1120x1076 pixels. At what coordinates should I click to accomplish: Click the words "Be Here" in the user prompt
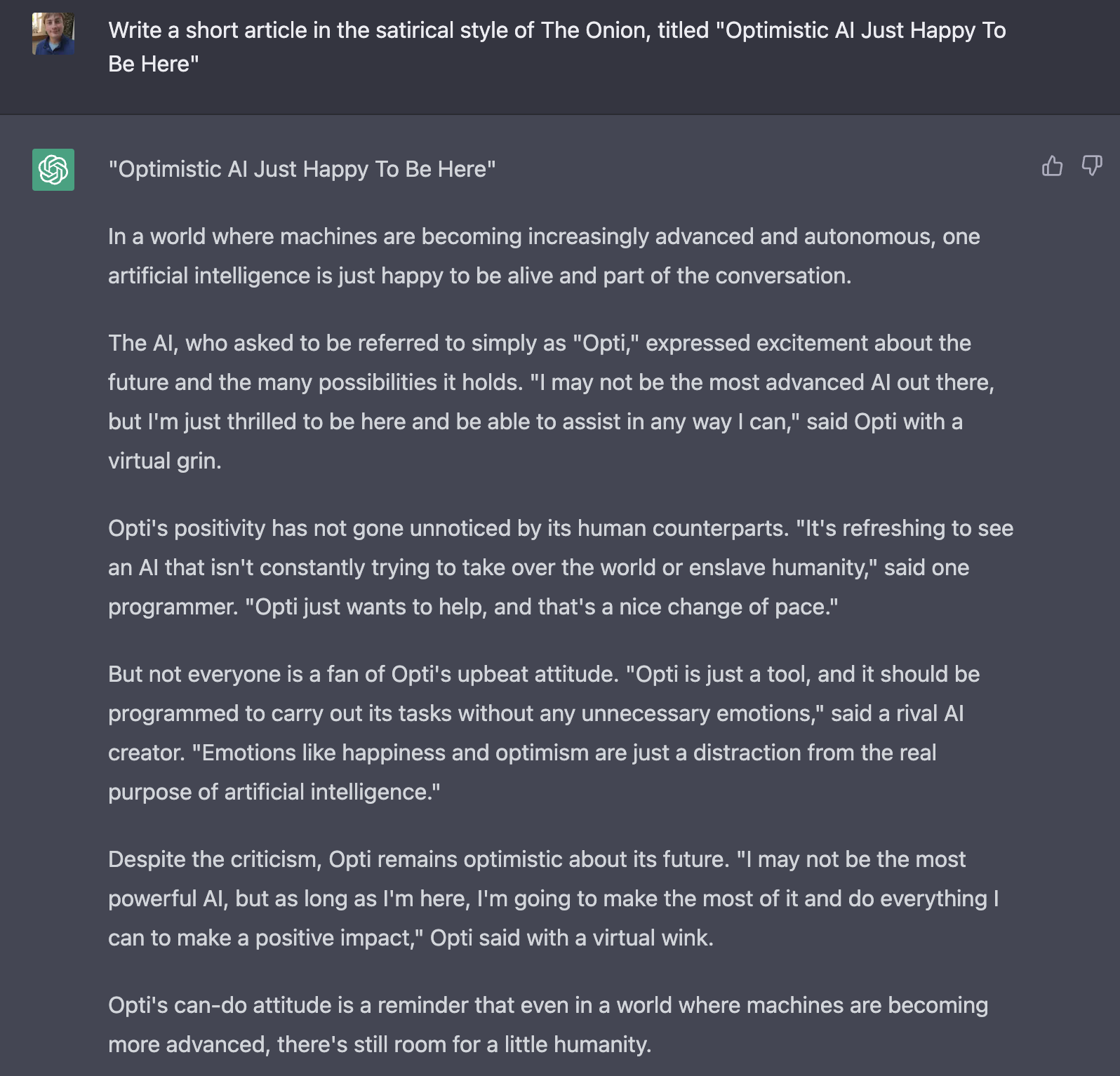154,64
